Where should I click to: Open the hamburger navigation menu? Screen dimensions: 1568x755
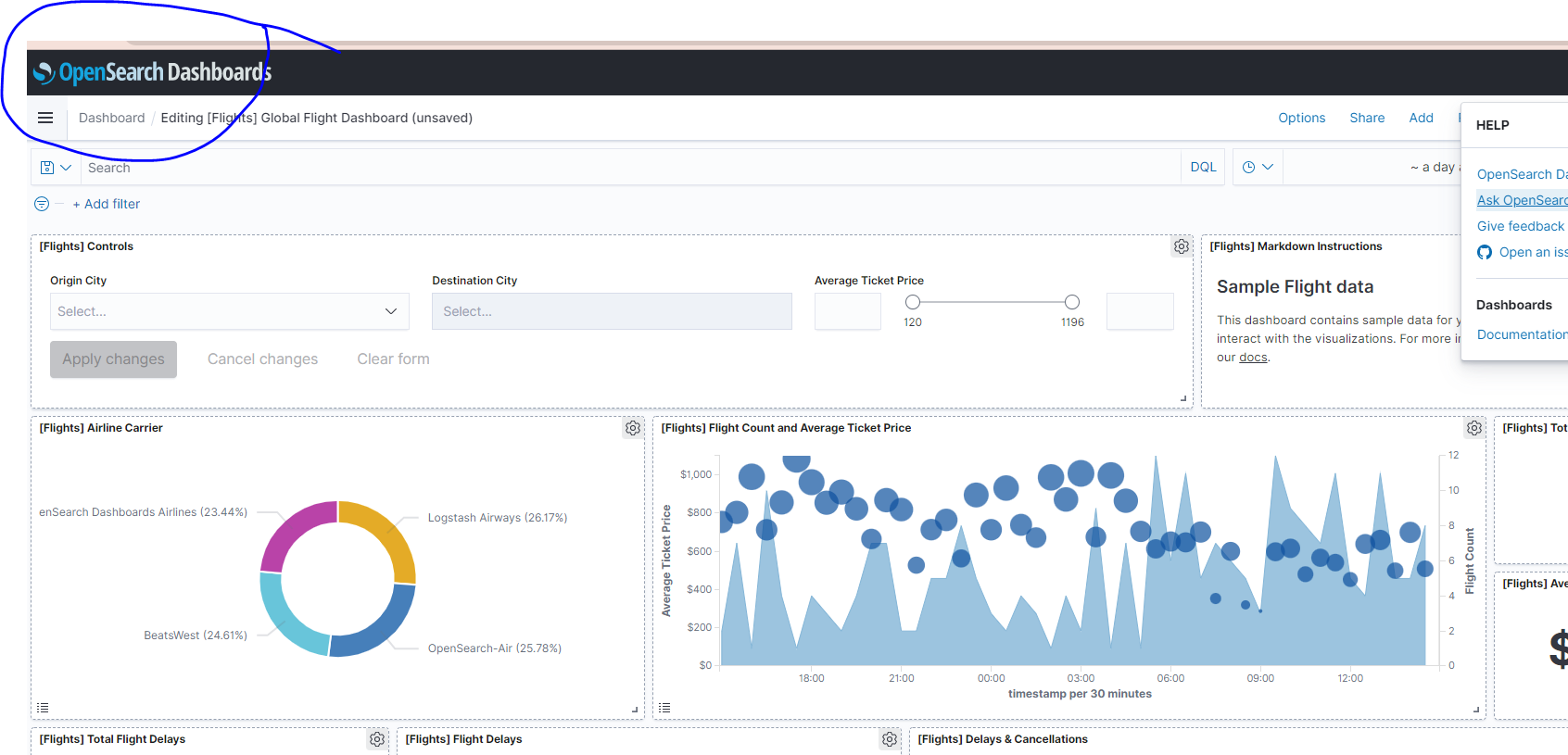click(45, 118)
